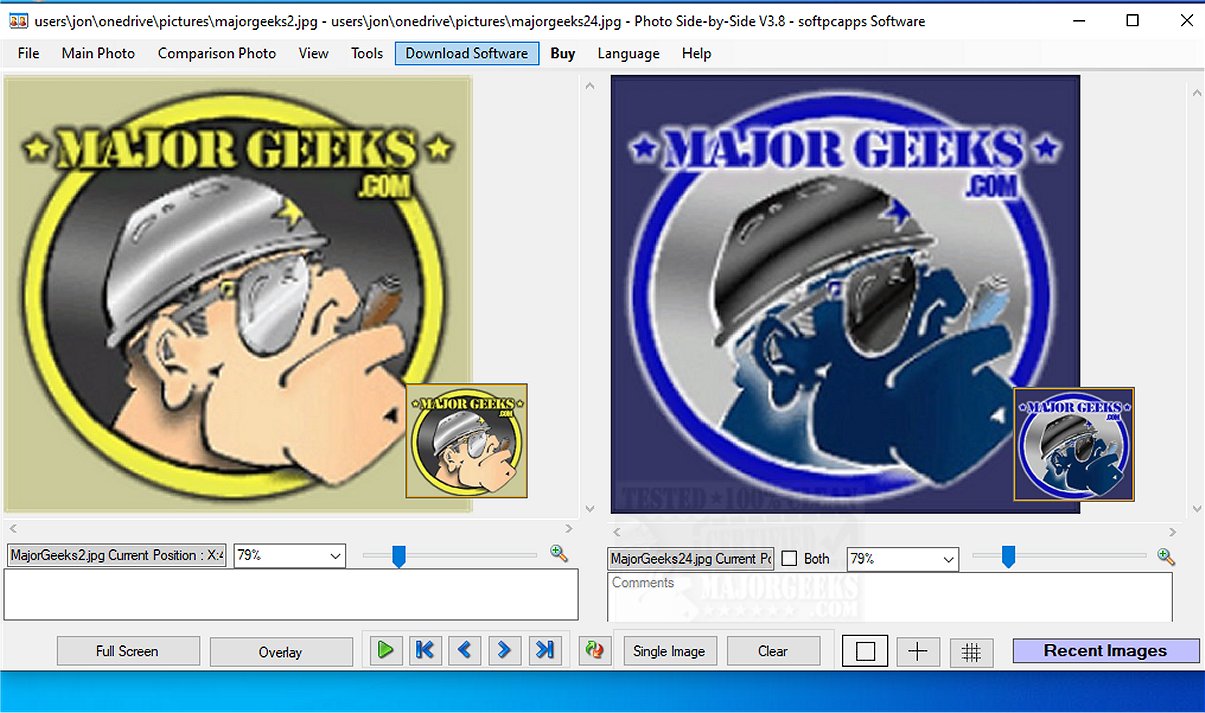Click the yellow MajorGeeks navigator thumbnail

click(467, 441)
